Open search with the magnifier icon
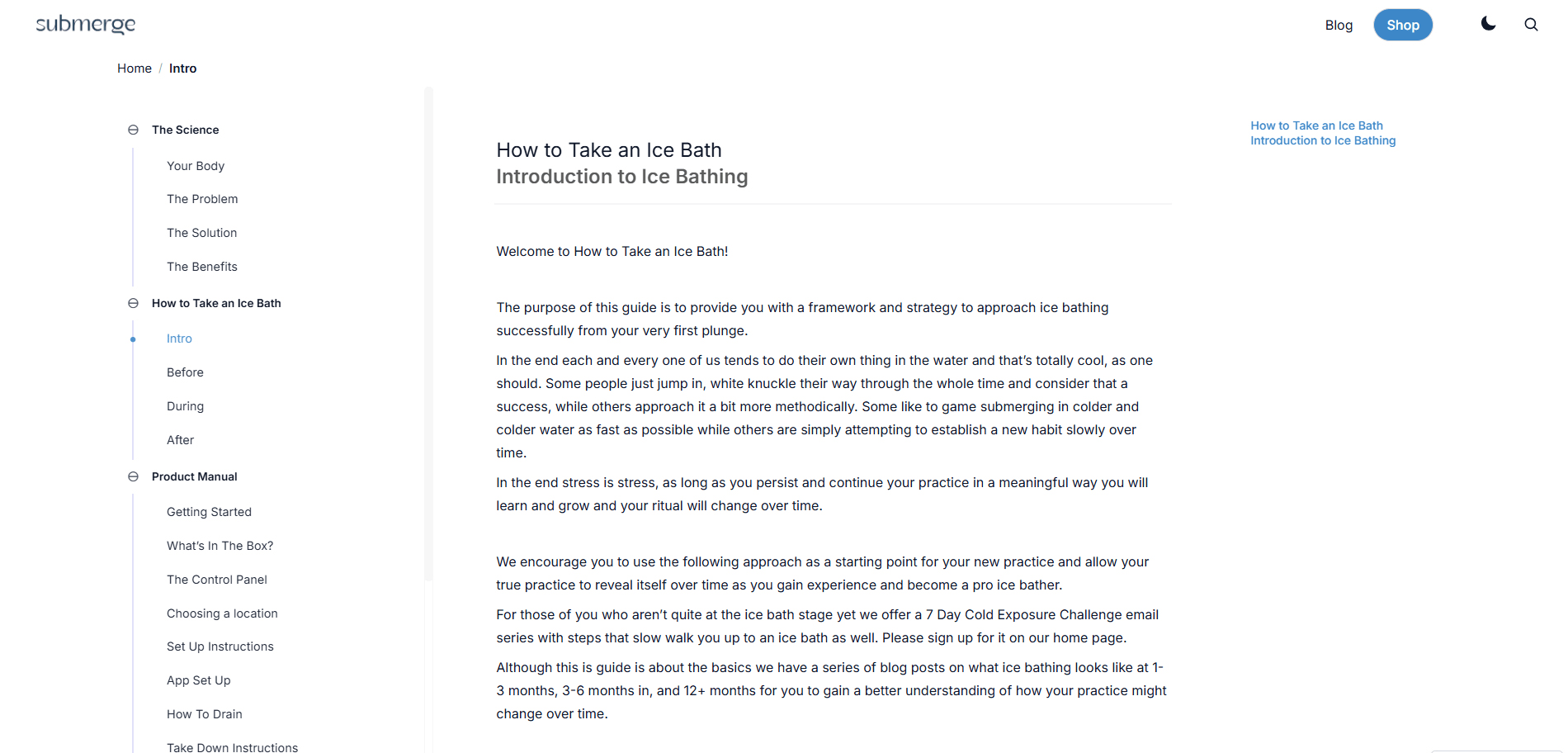 [x=1531, y=24]
